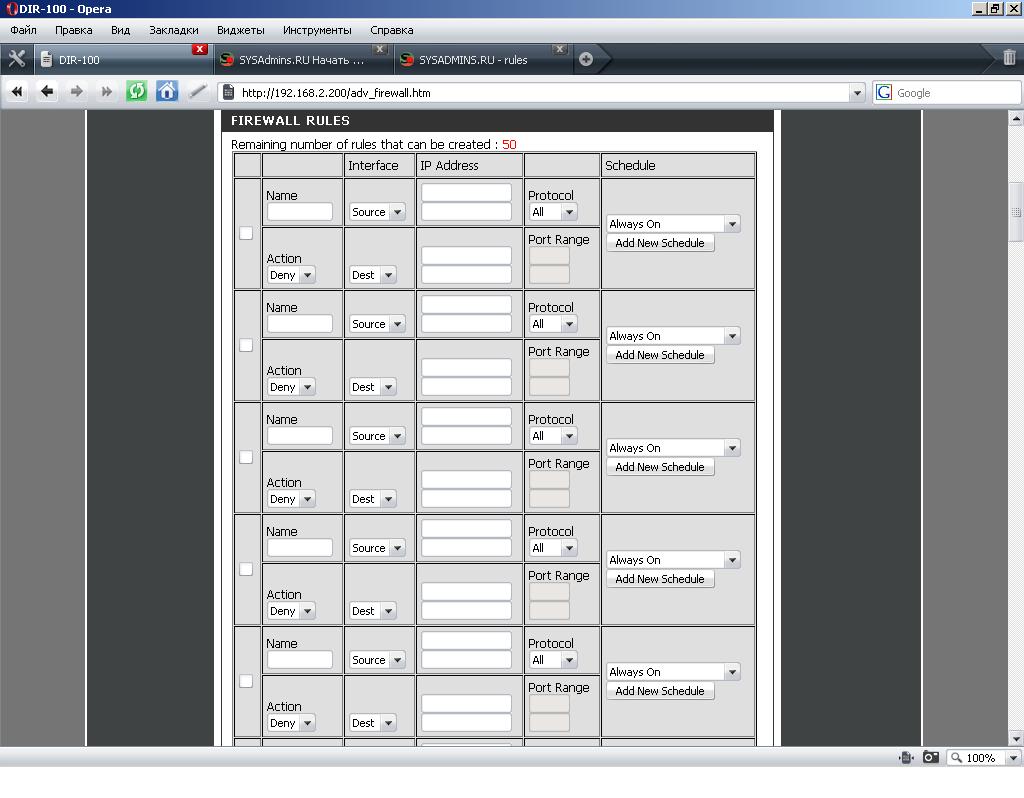The height and width of the screenshot is (798, 1024).
Task: Click second rule's Add New Schedule button
Action: click(660, 355)
